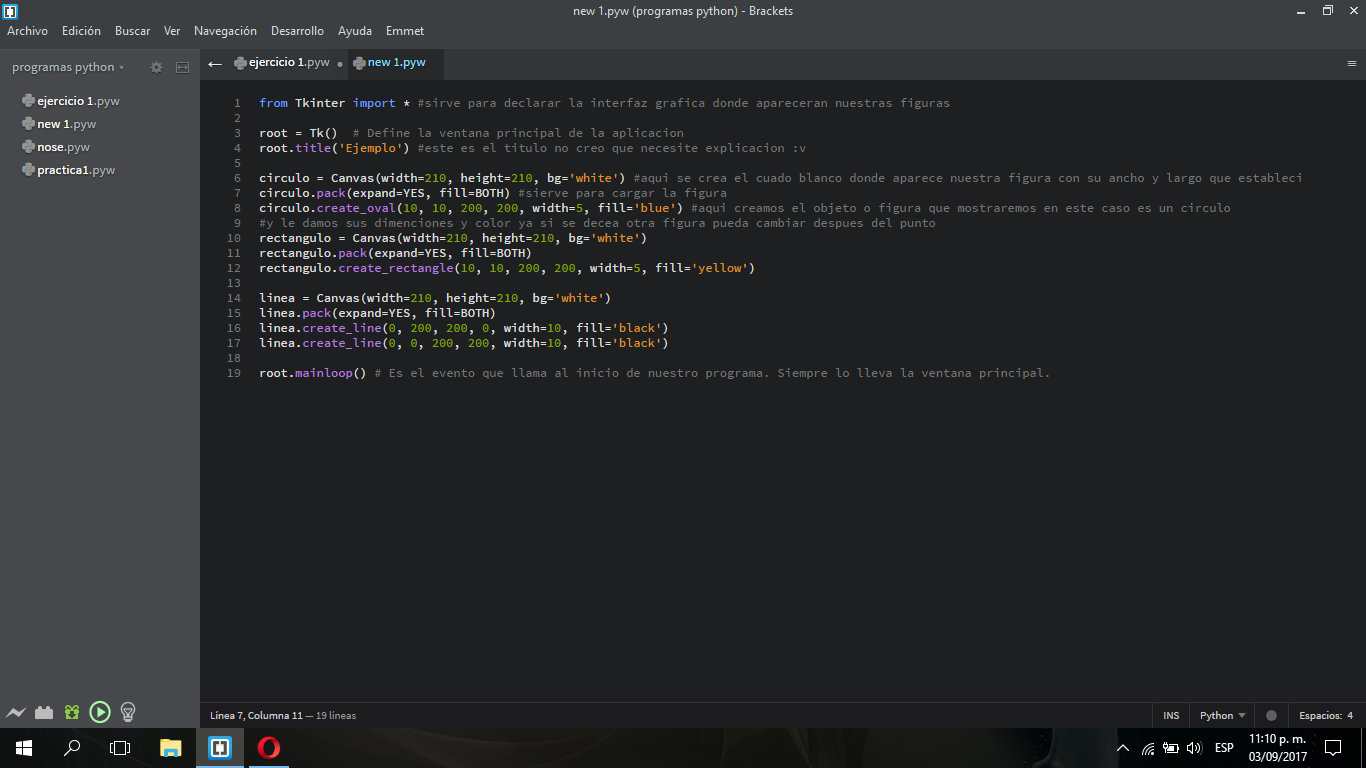The width and height of the screenshot is (1366, 768).
Task: Launch Live Preview with the lightning icon
Action: coord(17,712)
